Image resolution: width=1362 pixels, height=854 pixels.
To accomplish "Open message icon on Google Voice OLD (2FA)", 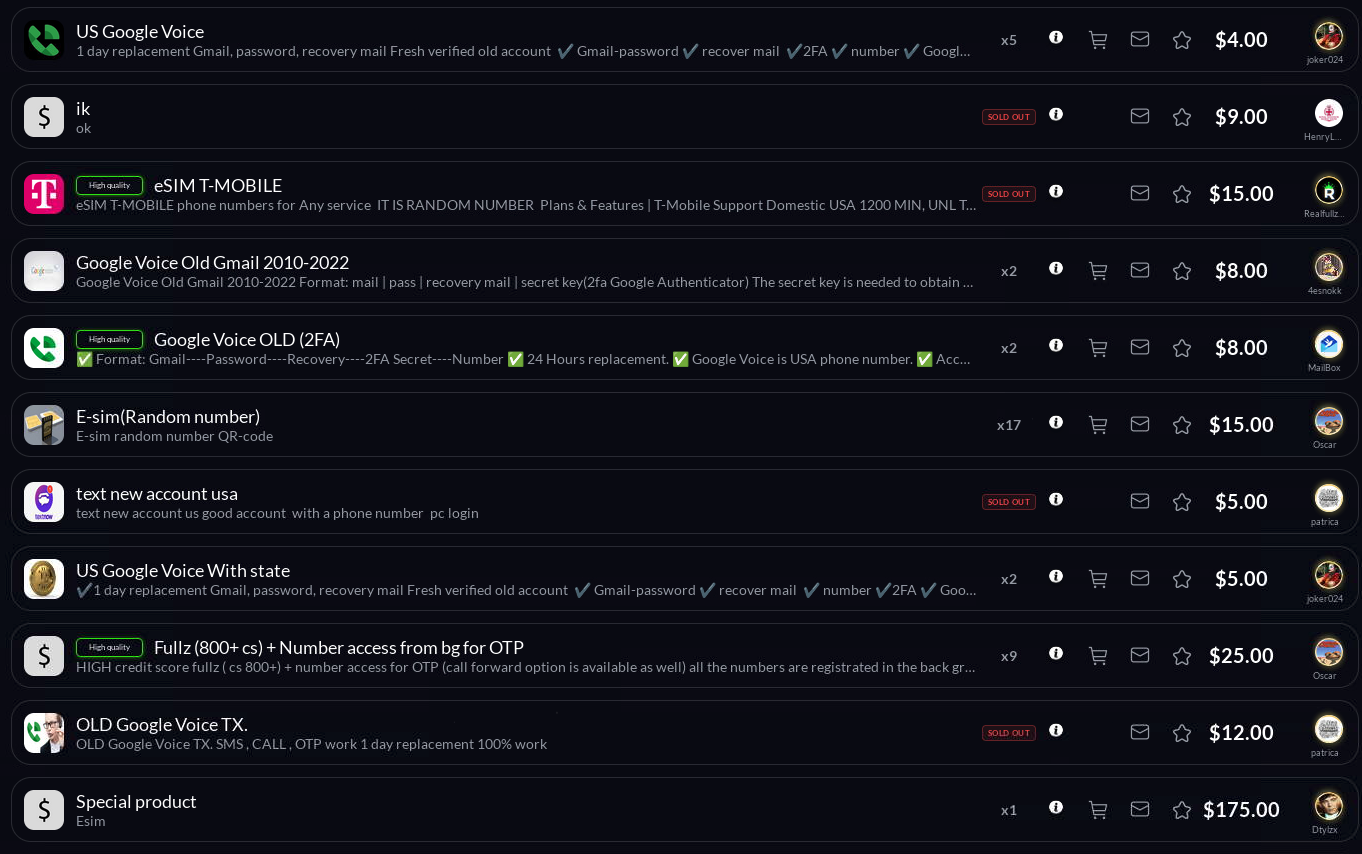I will coord(1140,347).
